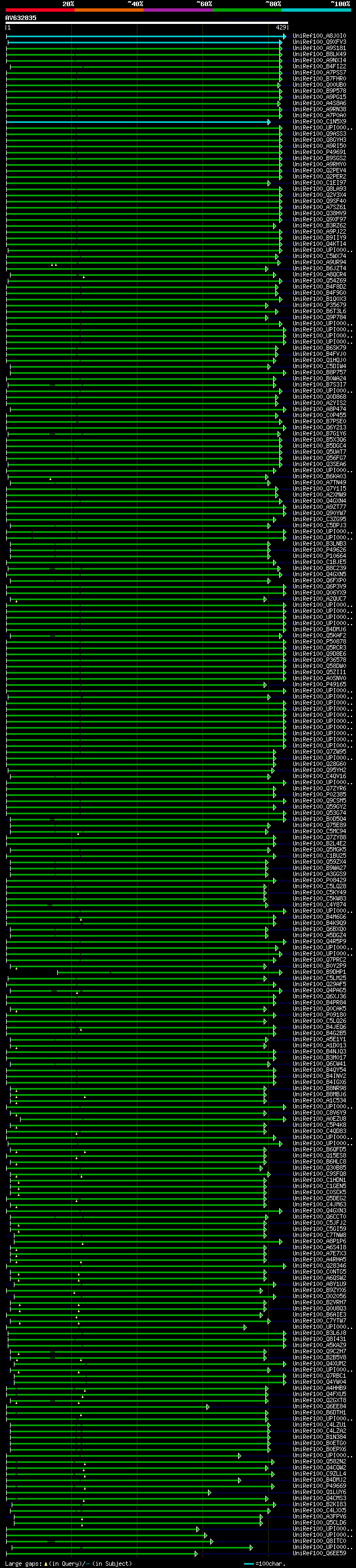The width and height of the screenshot is (356, 1568).
Task: Select hit label UniRef100_B2KI83
Action: (x=319, y=1504)
